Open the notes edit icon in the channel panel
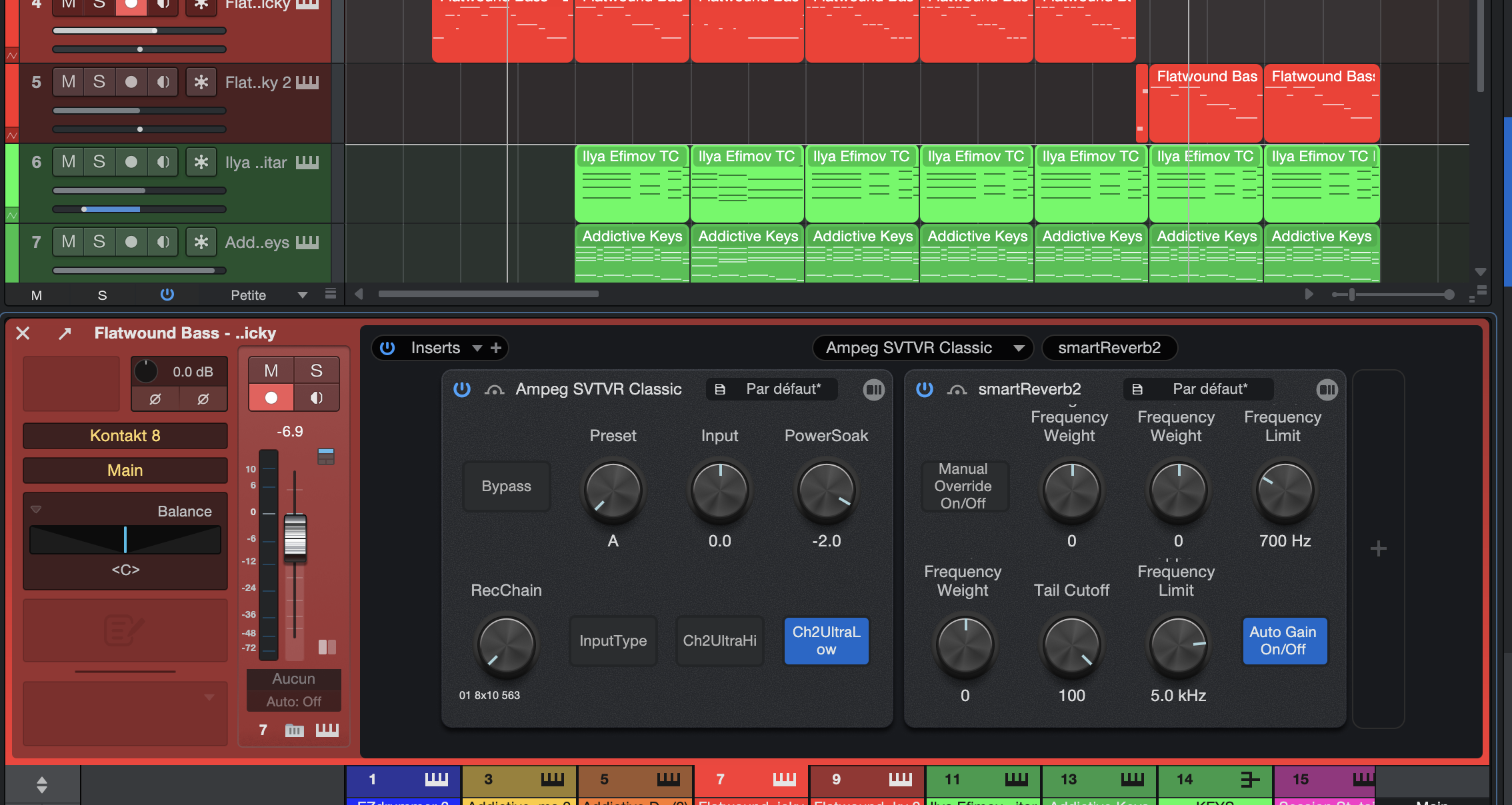Screen dimensions: 1512x805 pos(125,630)
